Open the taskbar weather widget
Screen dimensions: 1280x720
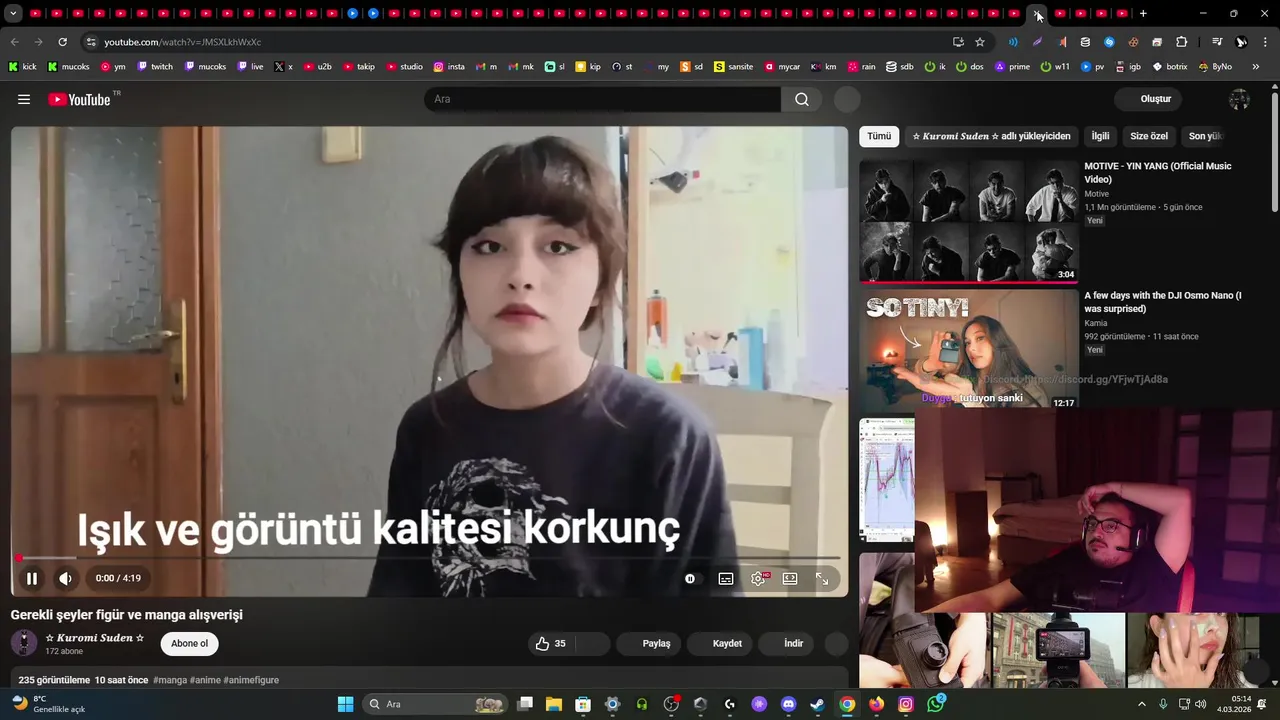click(x=48, y=704)
